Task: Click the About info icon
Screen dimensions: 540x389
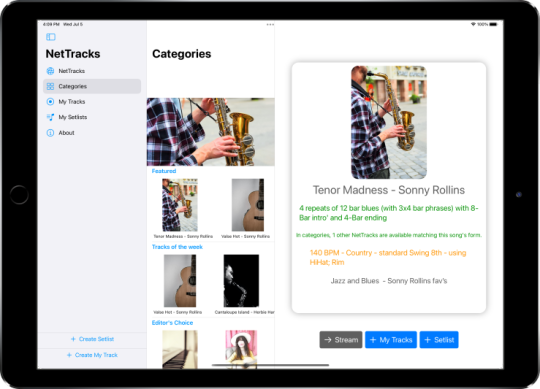Action: pyautogui.click(x=50, y=133)
